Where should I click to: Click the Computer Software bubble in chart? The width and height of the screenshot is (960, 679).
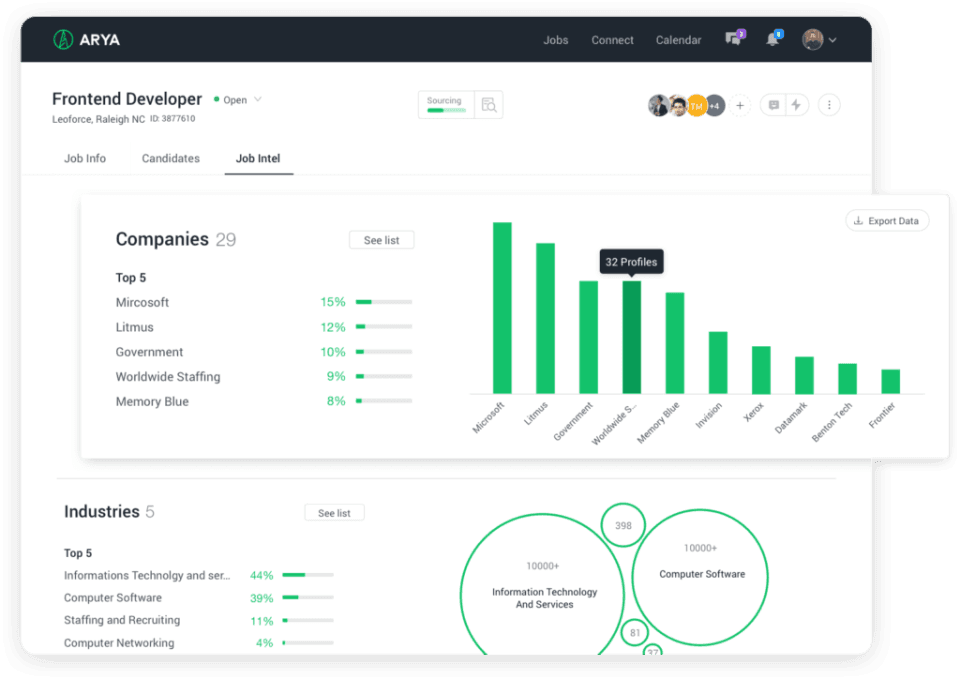point(701,575)
